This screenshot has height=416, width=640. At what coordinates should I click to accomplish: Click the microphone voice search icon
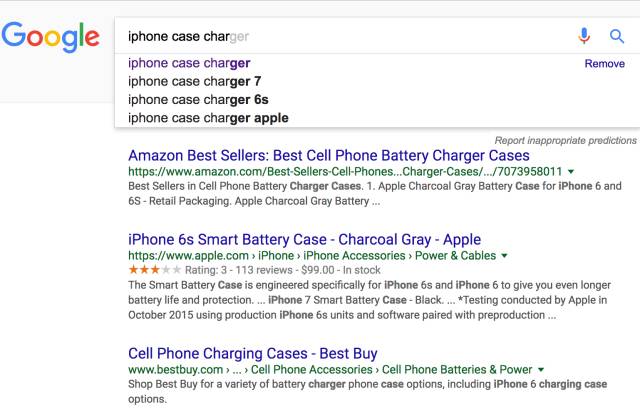point(584,36)
